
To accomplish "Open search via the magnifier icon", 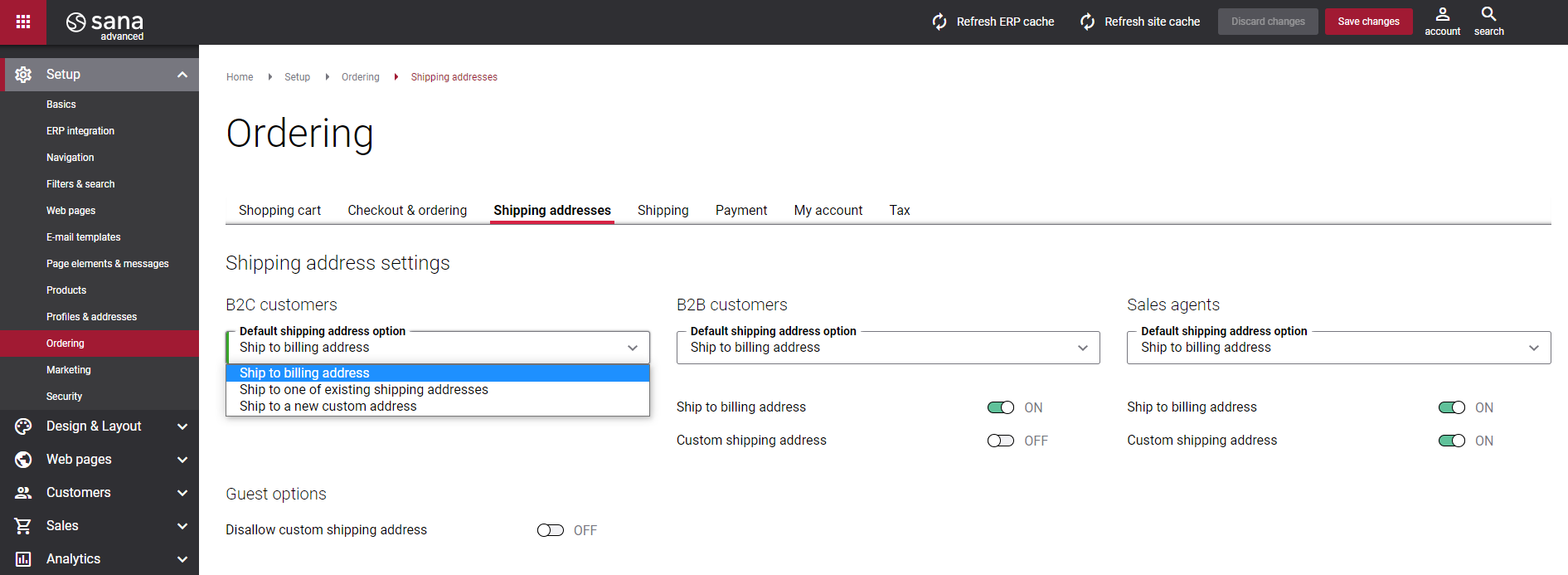I will pyautogui.click(x=1489, y=14).
